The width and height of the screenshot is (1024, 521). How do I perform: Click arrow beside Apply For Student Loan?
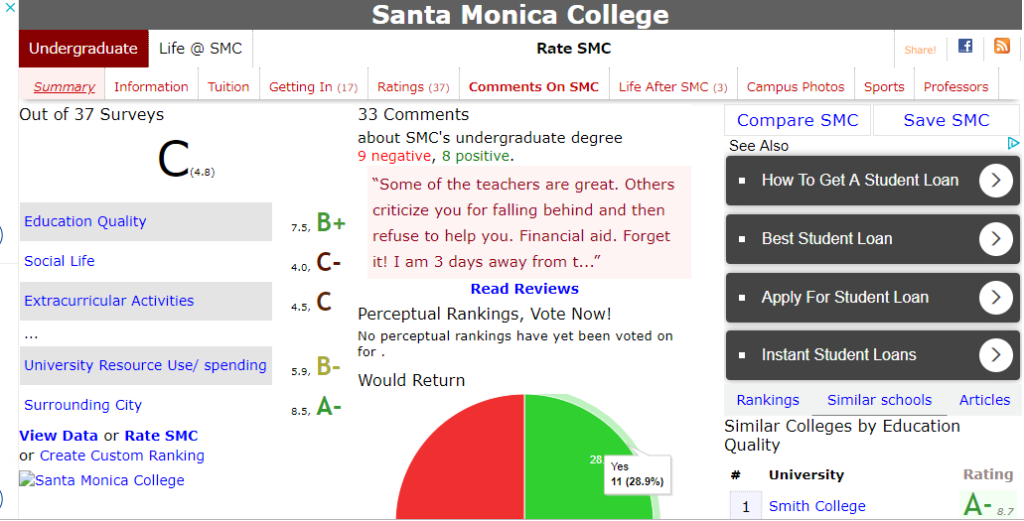[995, 298]
